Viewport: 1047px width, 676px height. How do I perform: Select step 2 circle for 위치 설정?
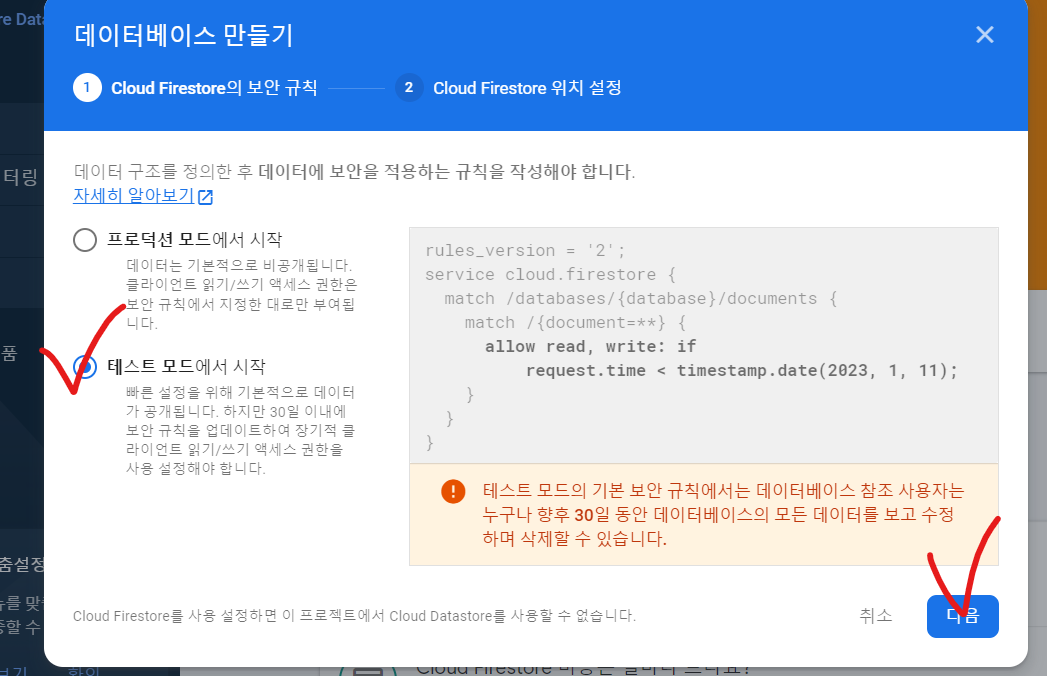point(409,88)
